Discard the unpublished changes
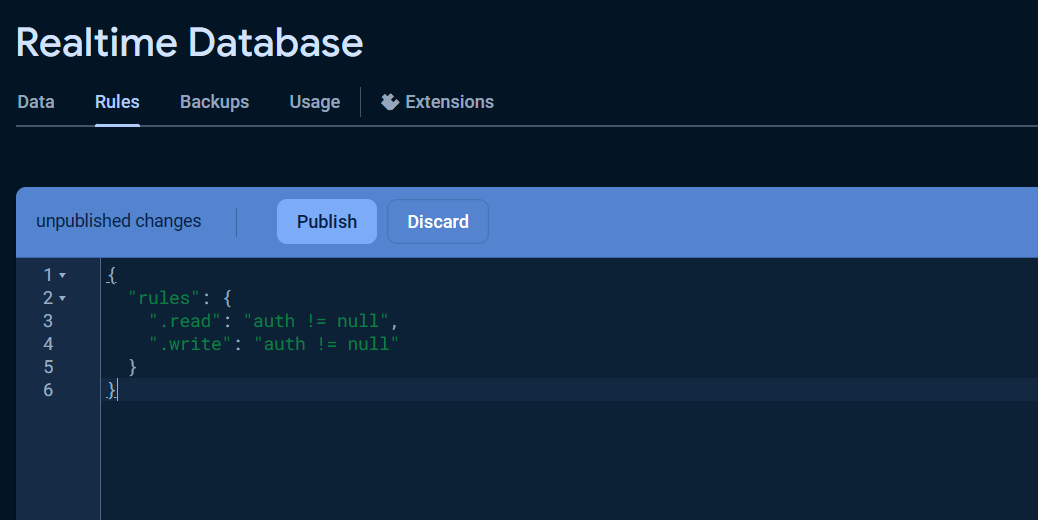The height and width of the screenshot is (520, 1038). tap(438, 222)
